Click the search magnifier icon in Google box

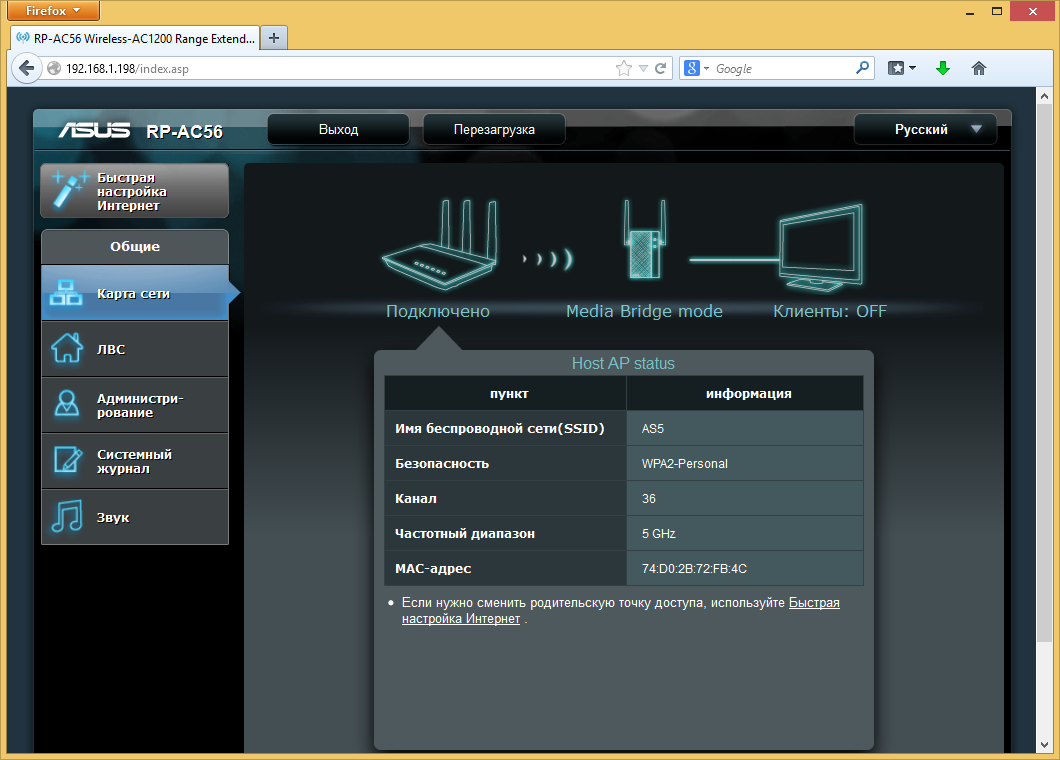pyautogui.click(x=862, y=68)
